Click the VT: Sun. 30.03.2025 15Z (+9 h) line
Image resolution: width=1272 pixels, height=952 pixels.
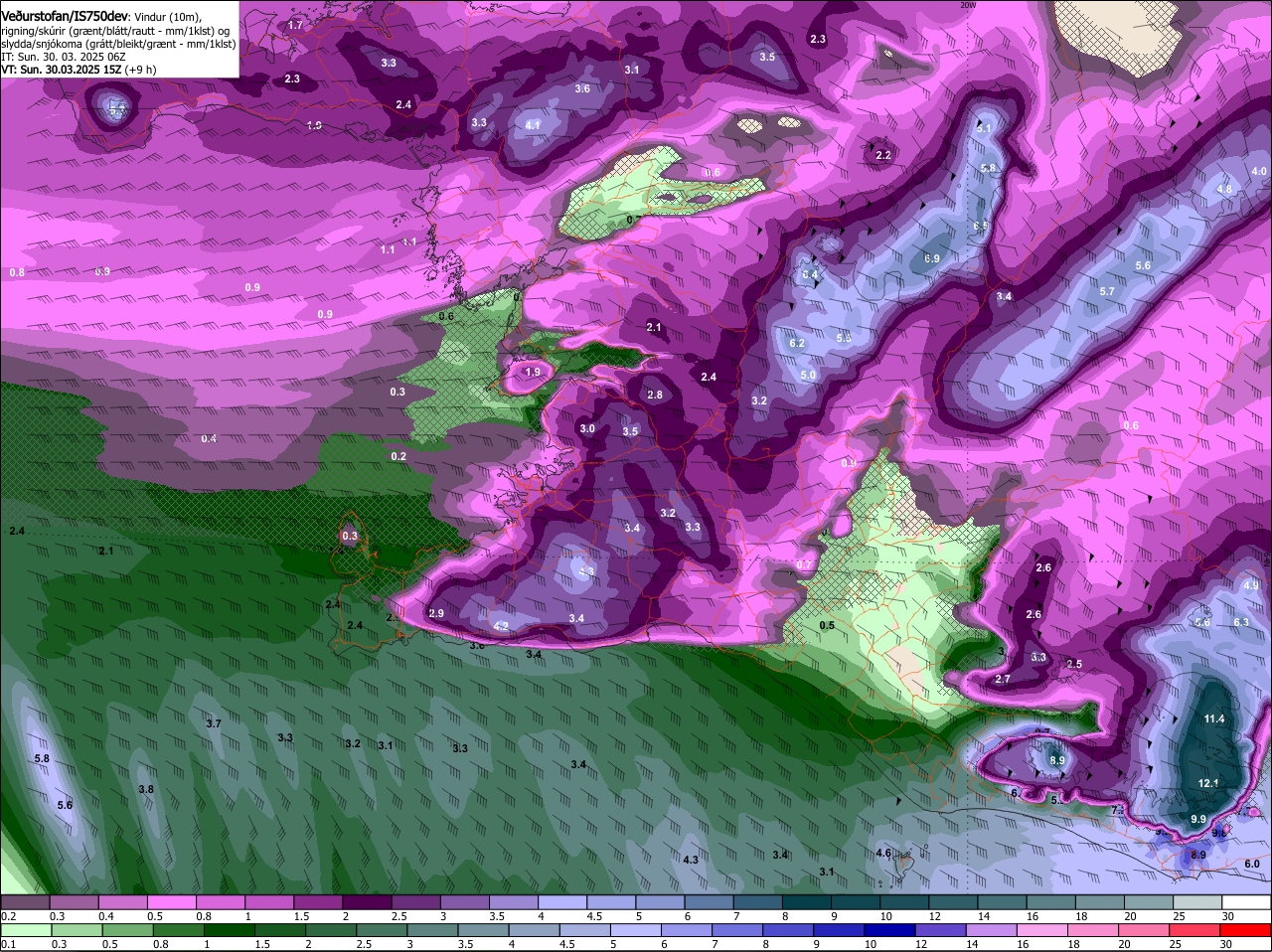[78, 70]
